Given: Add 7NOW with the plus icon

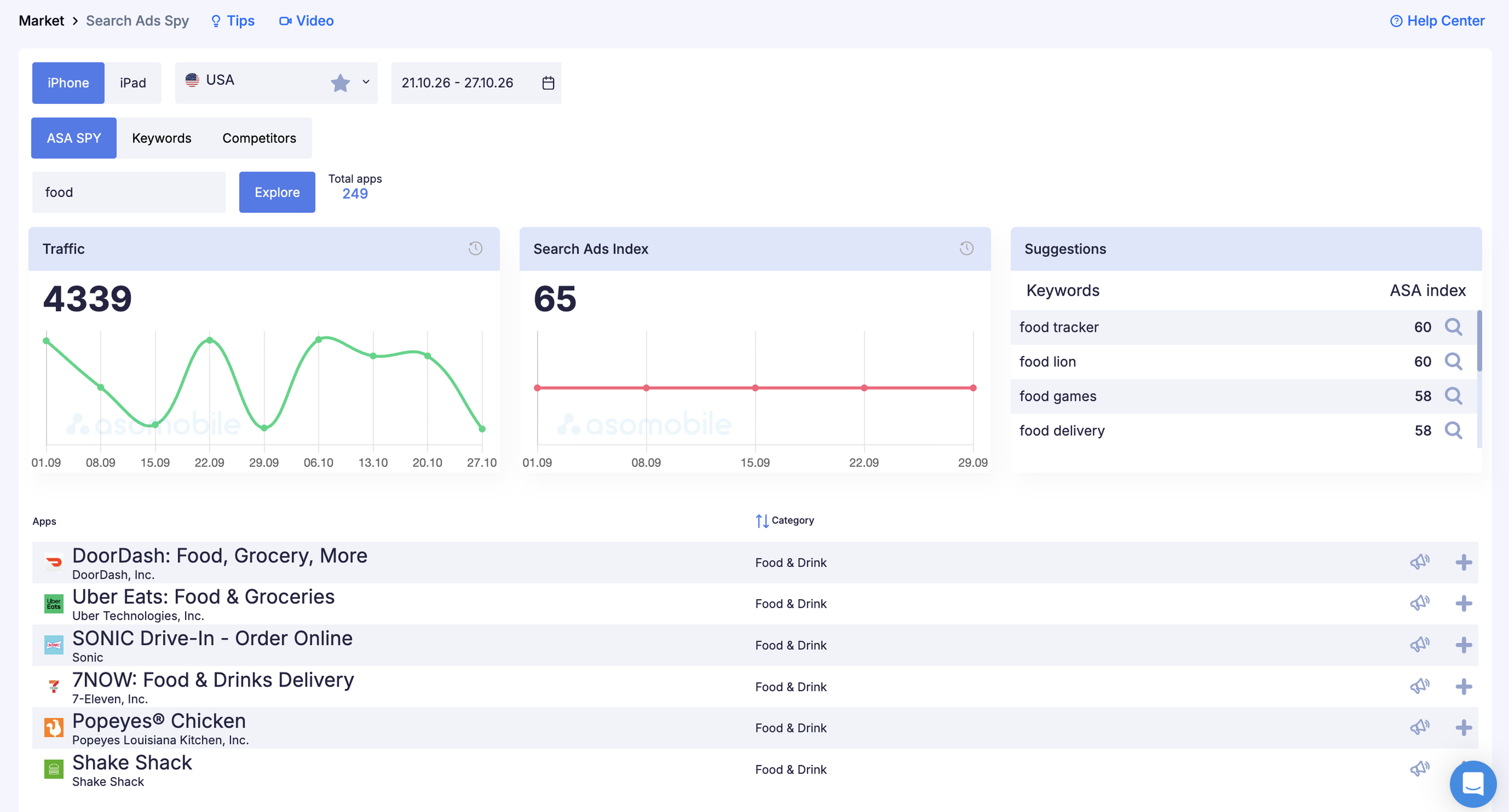Looking at the screenshot, I should tap(1464, 686).
